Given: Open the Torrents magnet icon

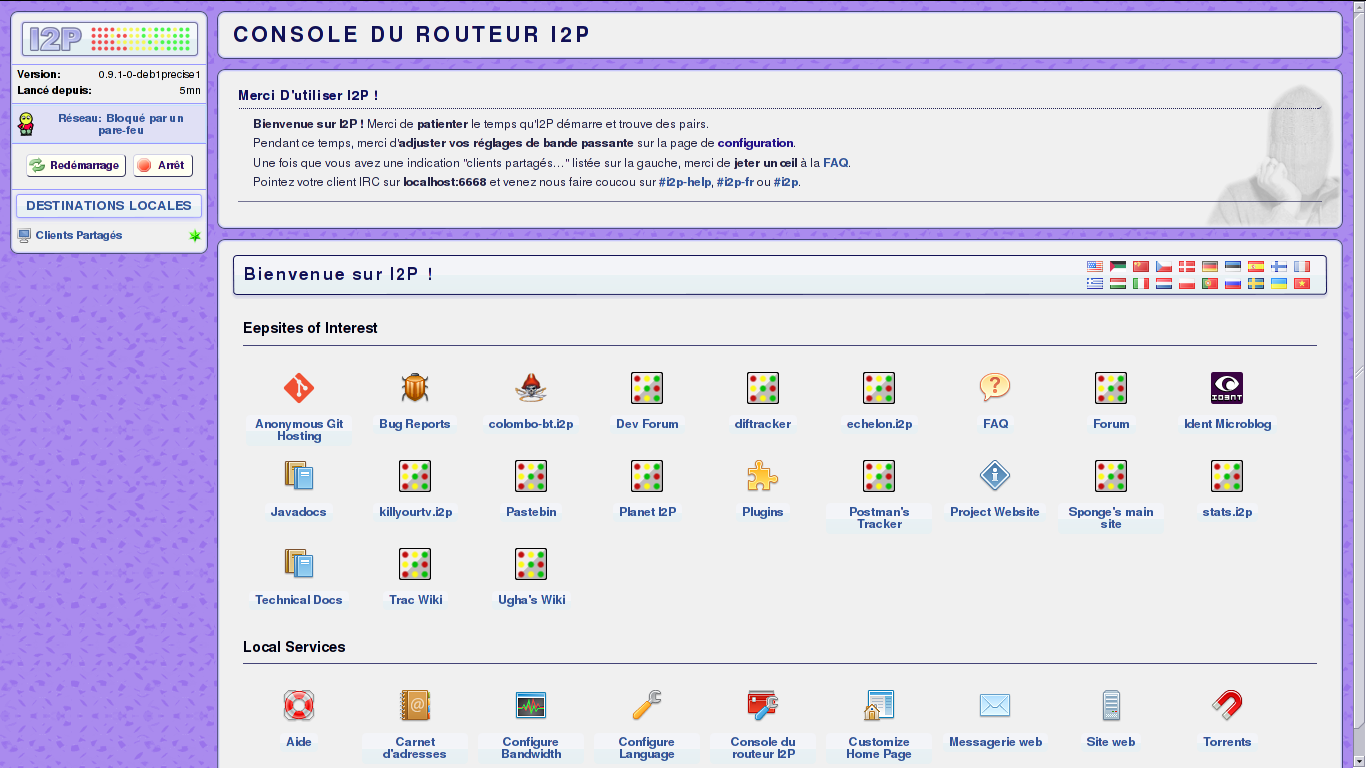Looking at the screenshot, I should [1227, 705].
